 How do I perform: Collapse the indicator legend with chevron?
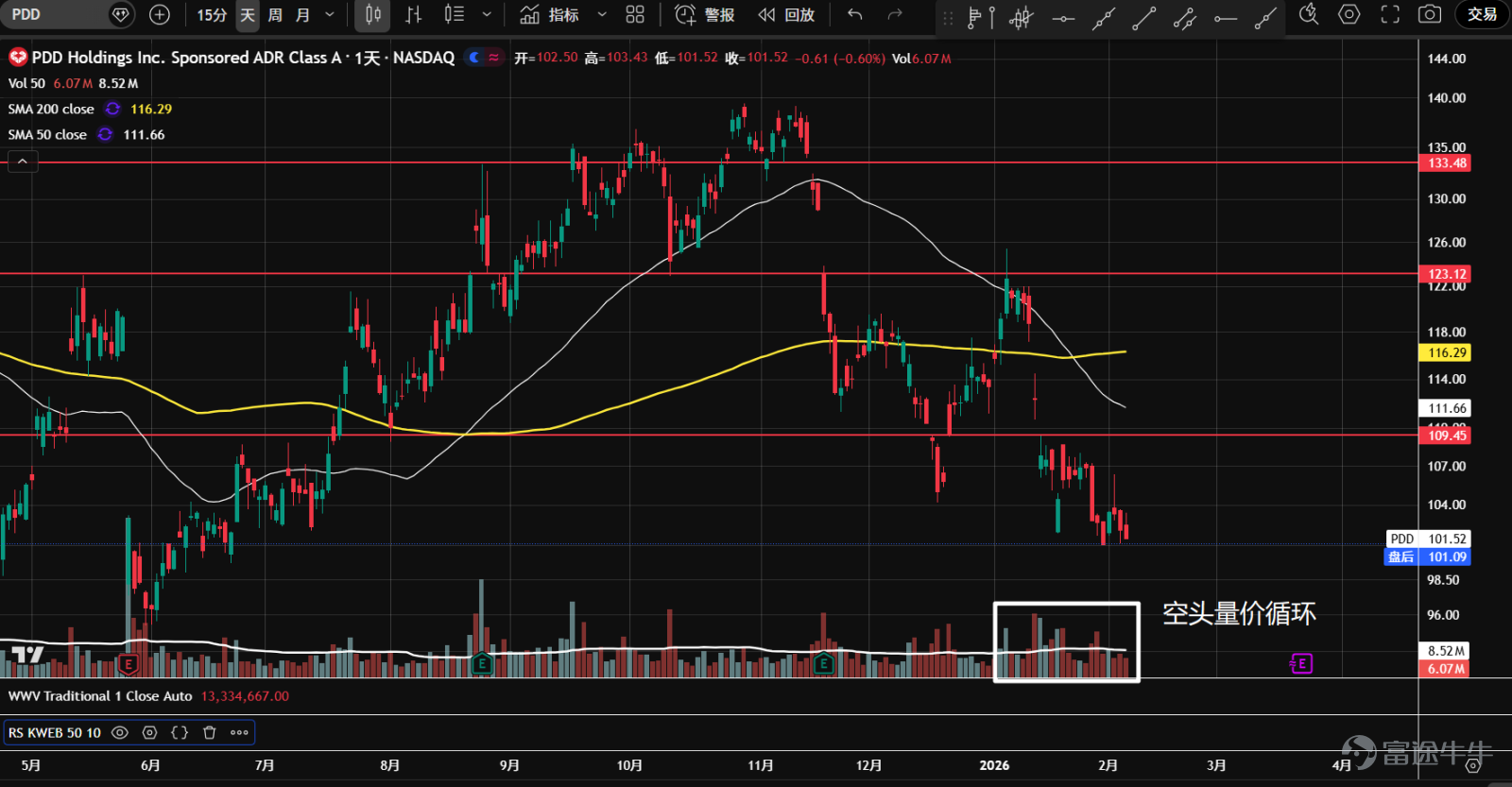[x=23, y=162]
